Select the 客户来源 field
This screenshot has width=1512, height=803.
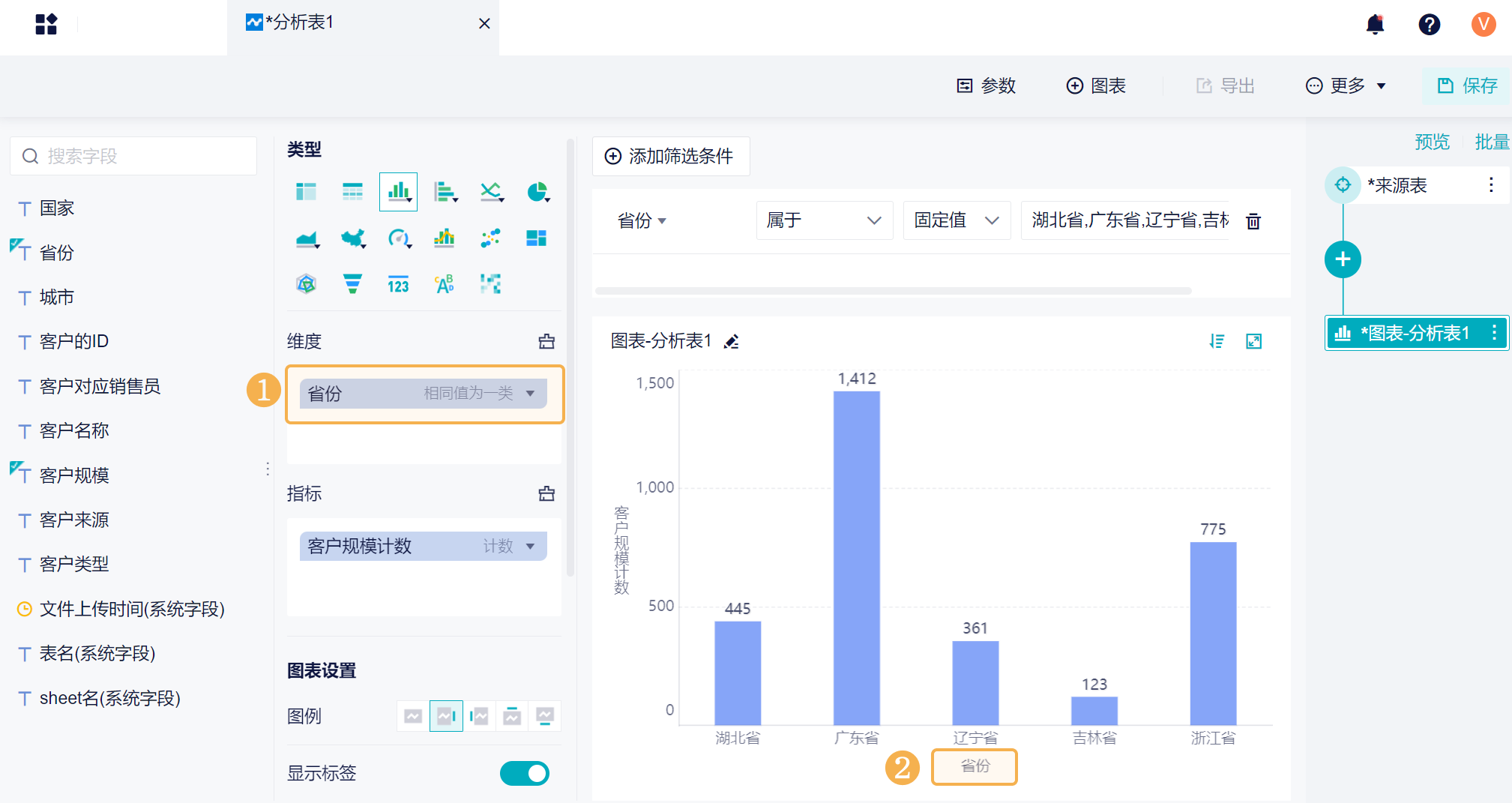pyautogui.click(x=73, y=520)
